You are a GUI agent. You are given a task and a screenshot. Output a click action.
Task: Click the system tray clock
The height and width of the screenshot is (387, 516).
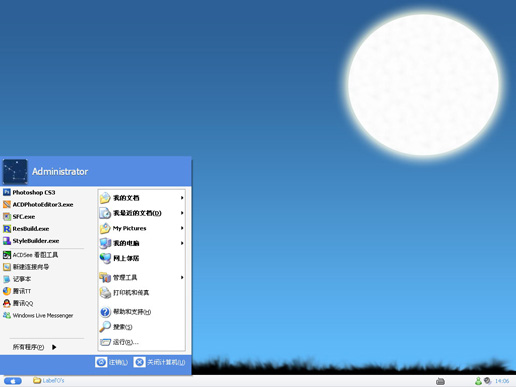click(502, 381)
